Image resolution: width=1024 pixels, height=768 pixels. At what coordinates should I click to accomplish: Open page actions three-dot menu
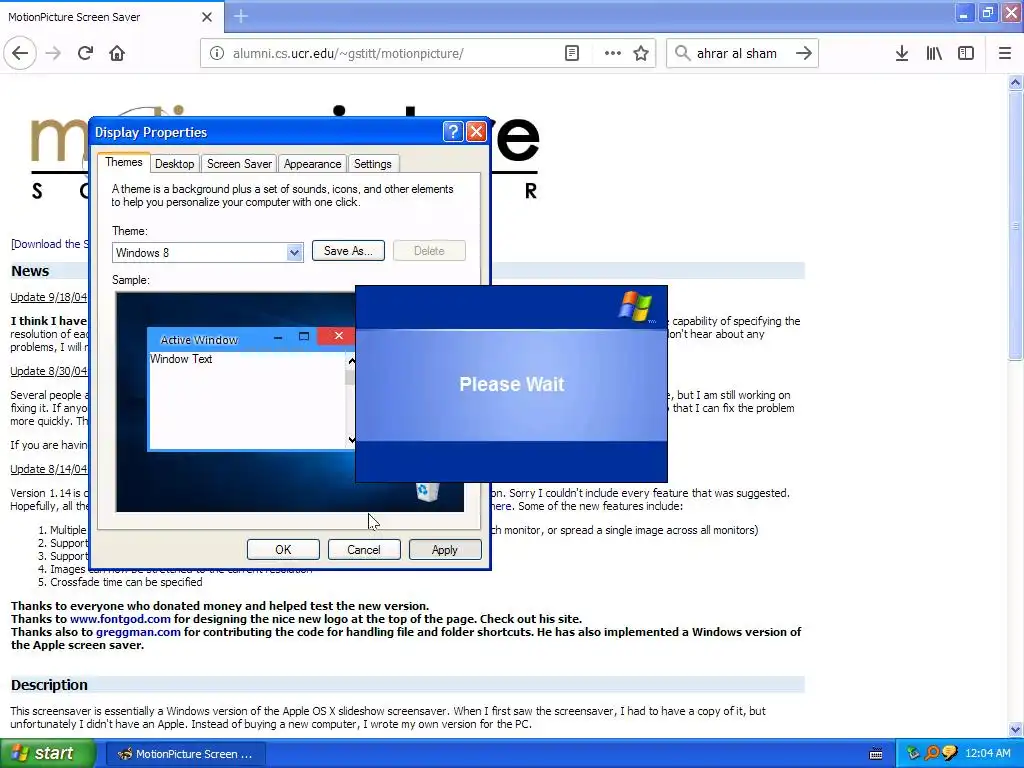pyautogui.click(x=613, y=54)
